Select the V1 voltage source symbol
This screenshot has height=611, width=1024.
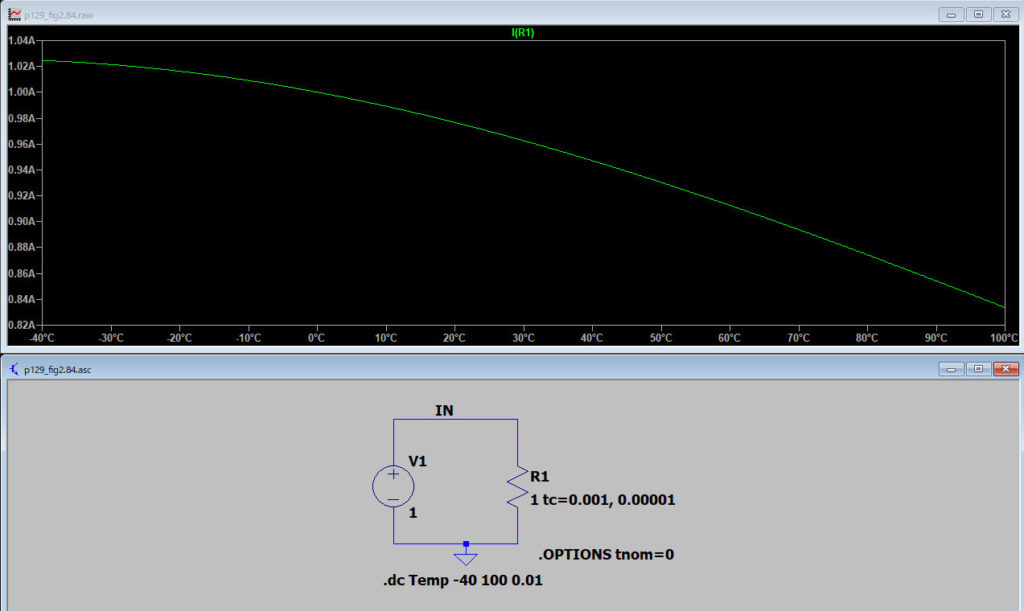pos(393,486)
